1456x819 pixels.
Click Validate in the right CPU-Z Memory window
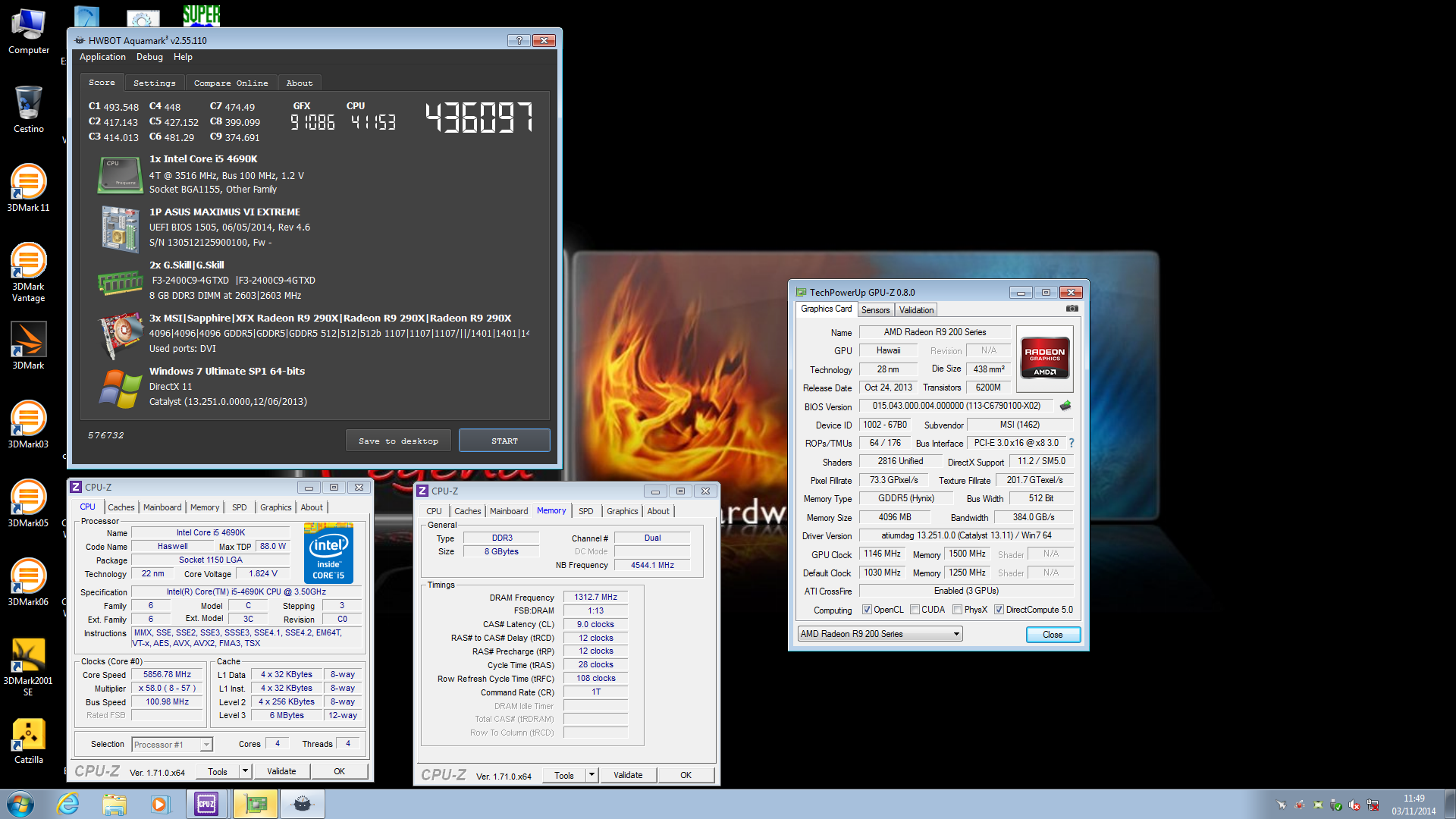628,775
